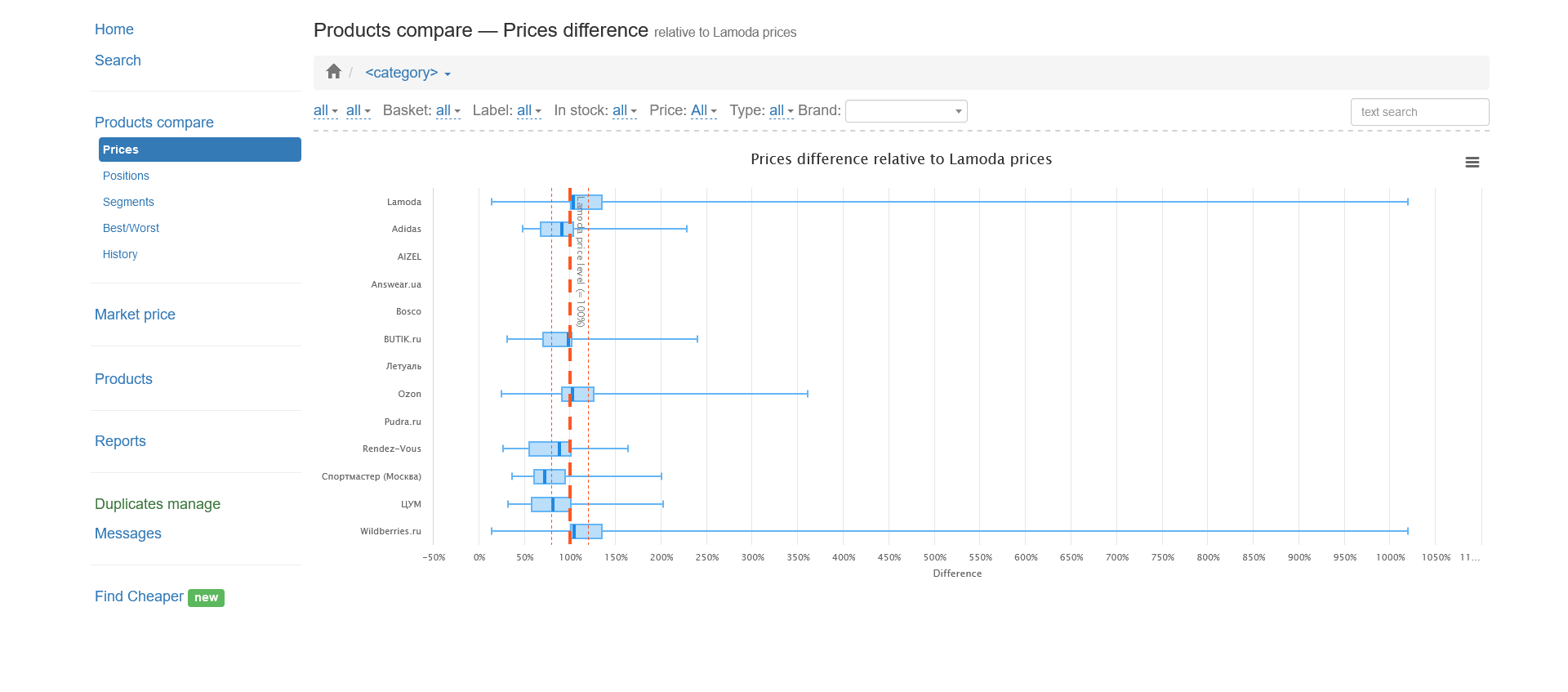Click the home icon in breadcrumb
1568x692 pixels.
click(x=333, y=72)
